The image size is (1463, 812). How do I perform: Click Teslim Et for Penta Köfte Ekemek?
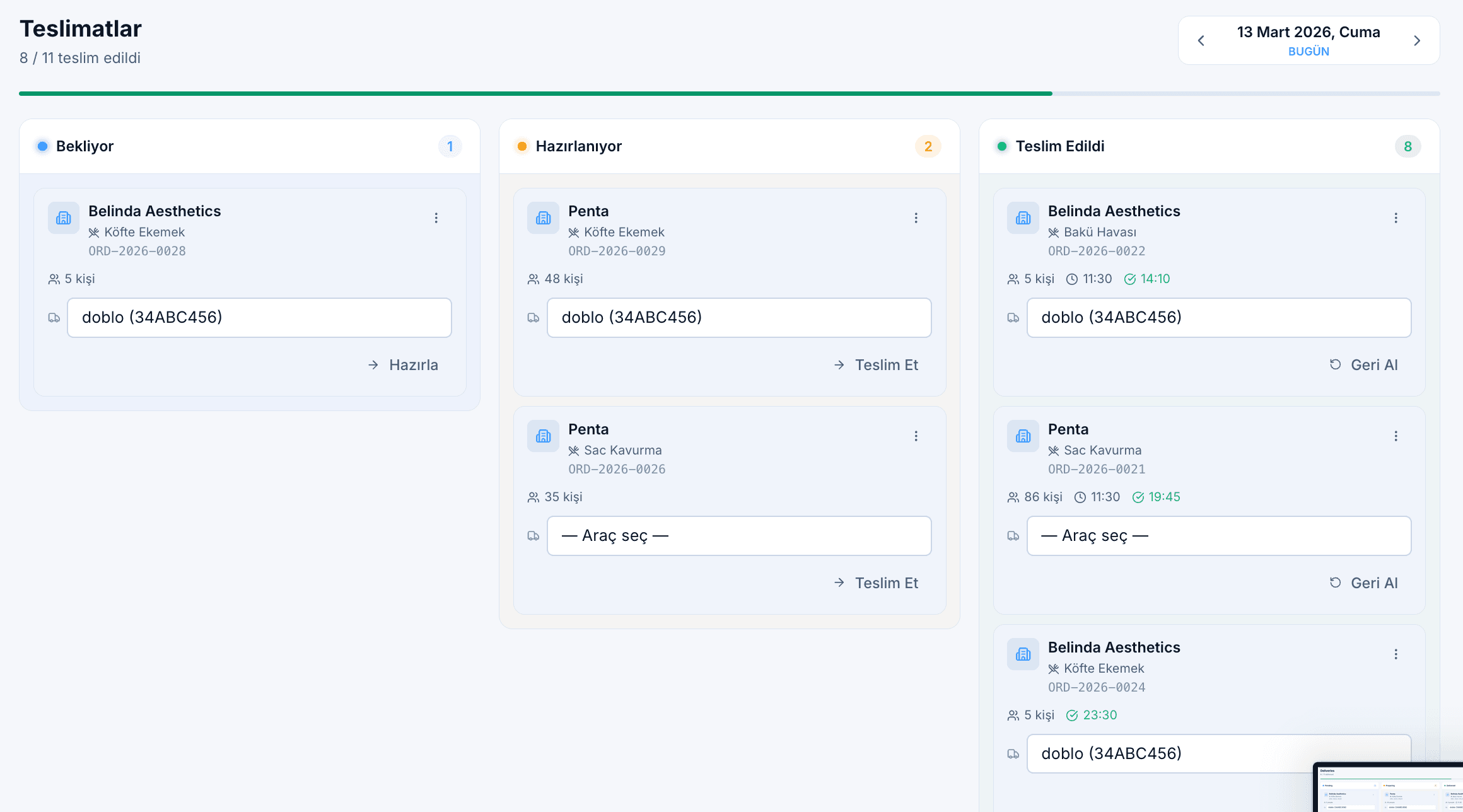click(x=876, y=365)
